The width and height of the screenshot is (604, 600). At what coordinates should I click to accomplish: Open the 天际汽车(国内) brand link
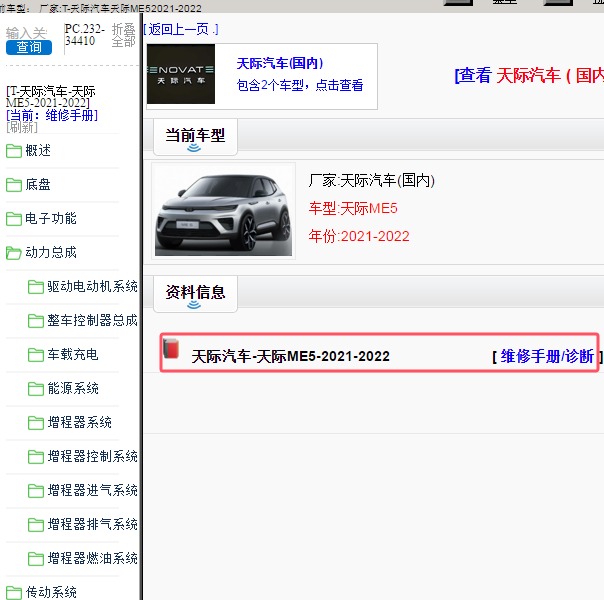280,63
